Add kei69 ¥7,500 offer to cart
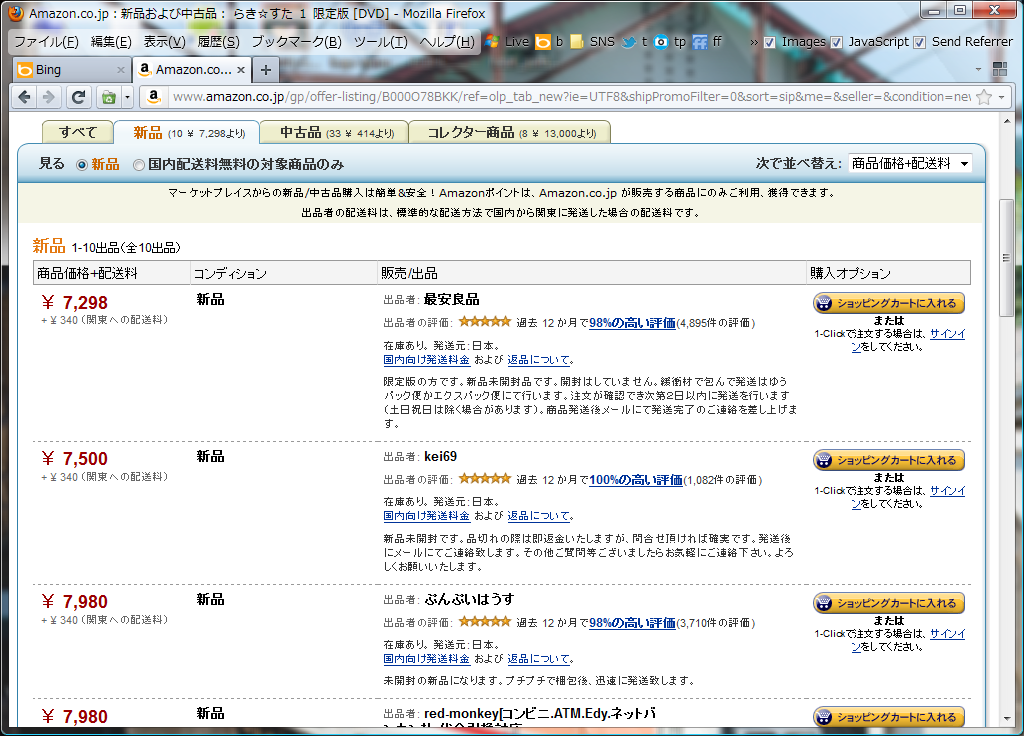 pos(889,460)
